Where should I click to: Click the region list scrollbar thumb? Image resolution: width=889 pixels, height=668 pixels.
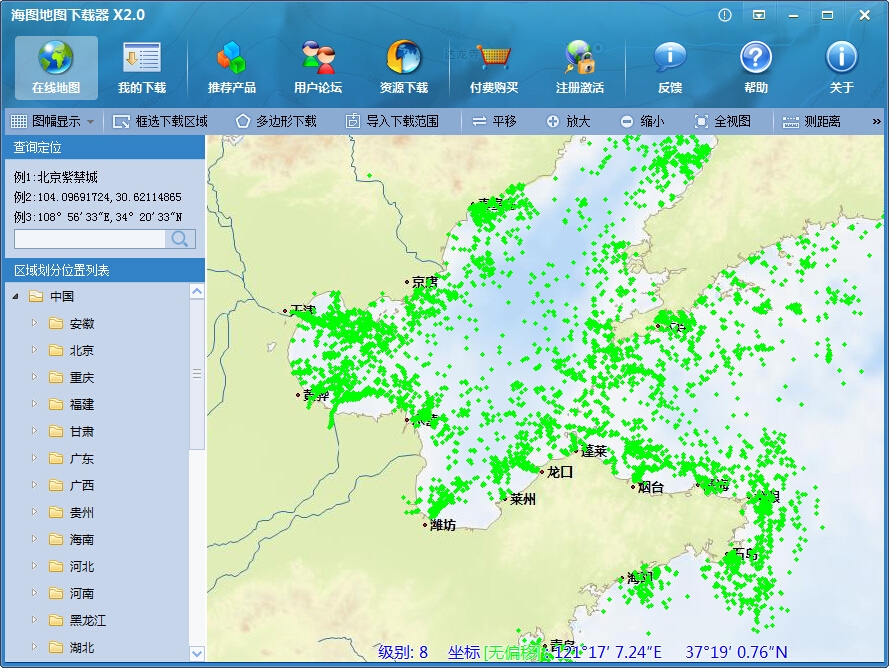[197, 374]
